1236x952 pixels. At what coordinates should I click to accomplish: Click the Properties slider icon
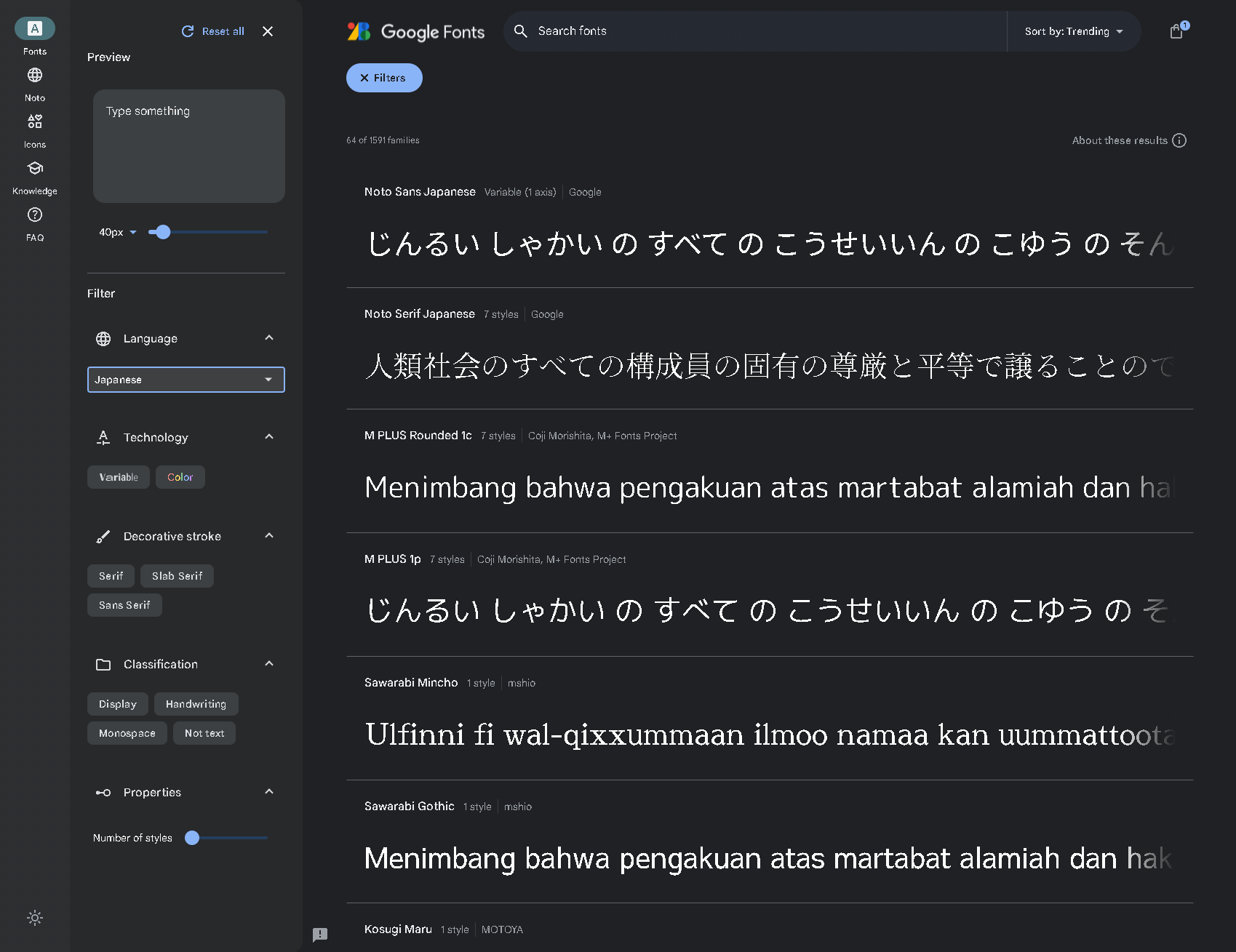click(x=103, y=793)
